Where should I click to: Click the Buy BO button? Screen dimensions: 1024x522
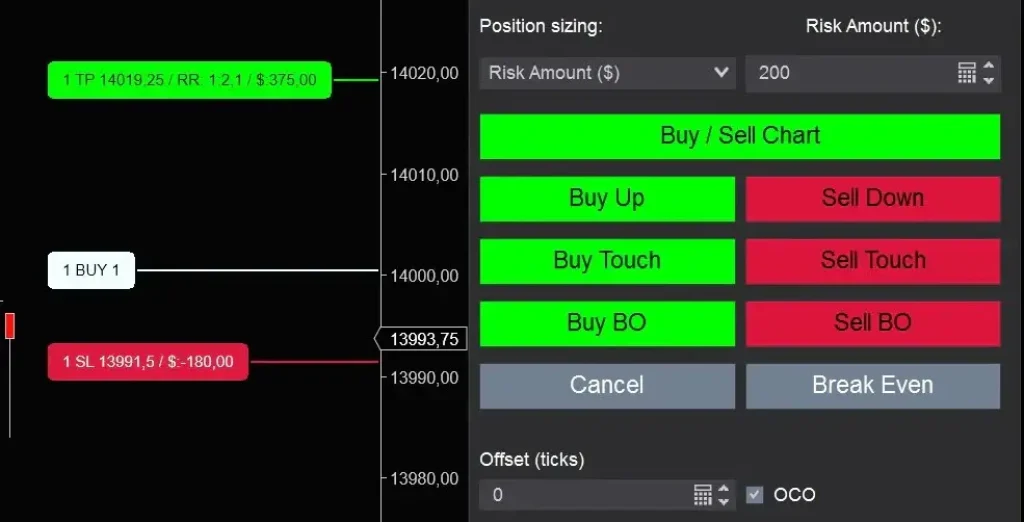point(607,323)
